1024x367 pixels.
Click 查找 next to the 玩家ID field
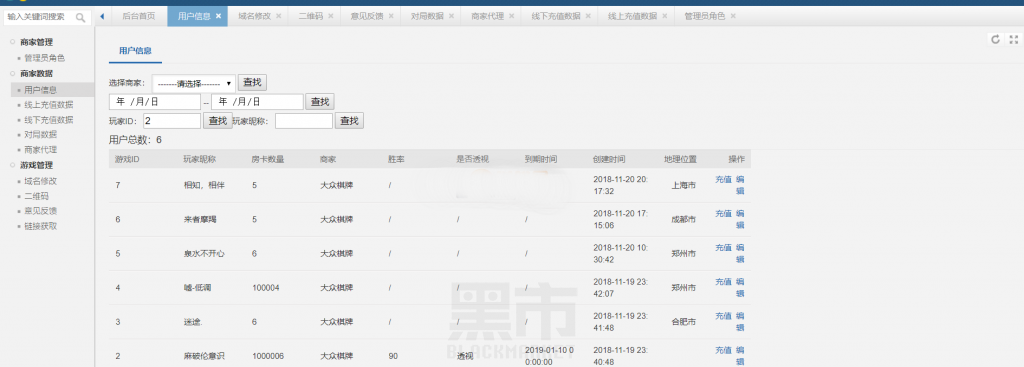click(218, 121)
